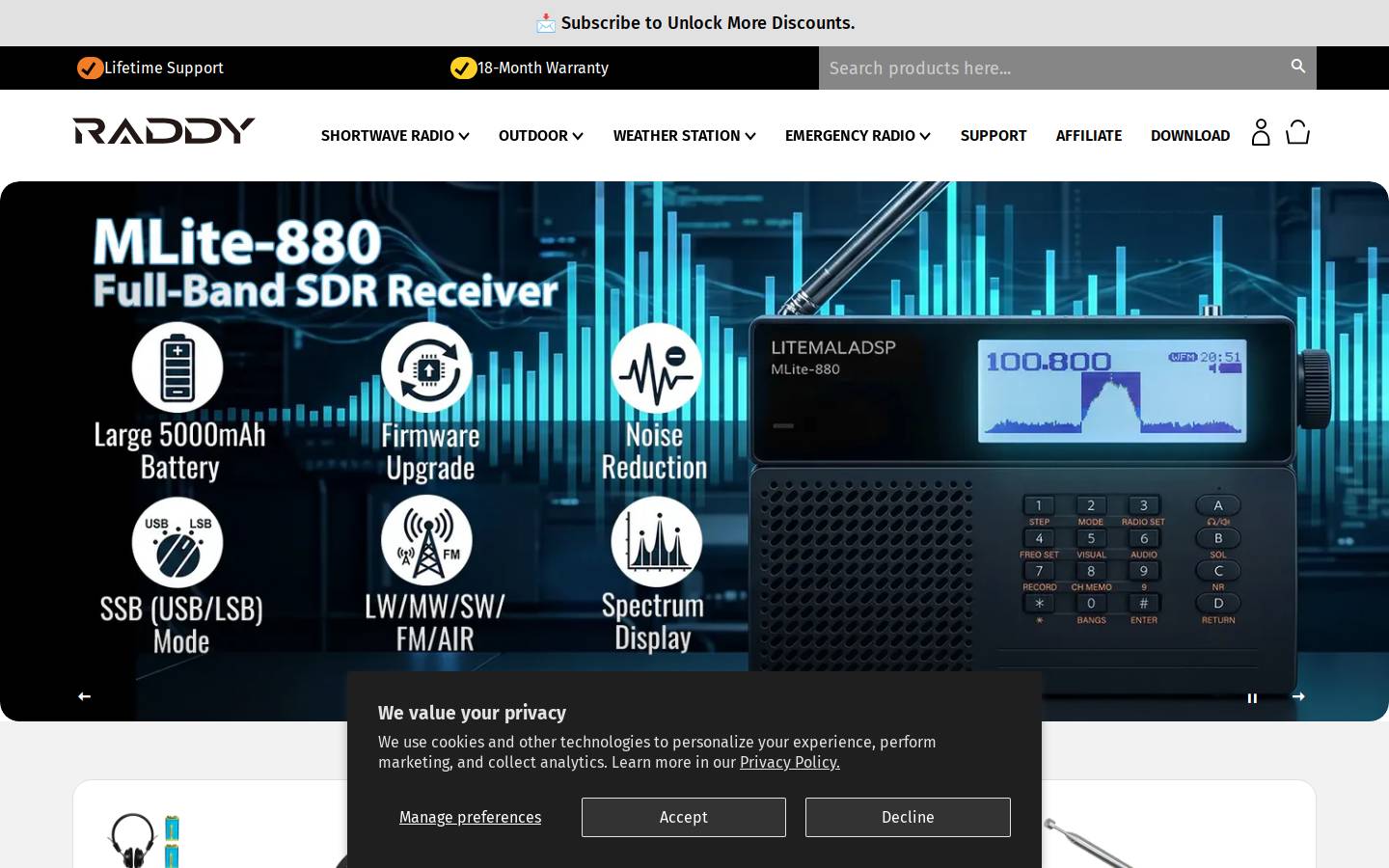Open the user account icon

click(1261, 132)
